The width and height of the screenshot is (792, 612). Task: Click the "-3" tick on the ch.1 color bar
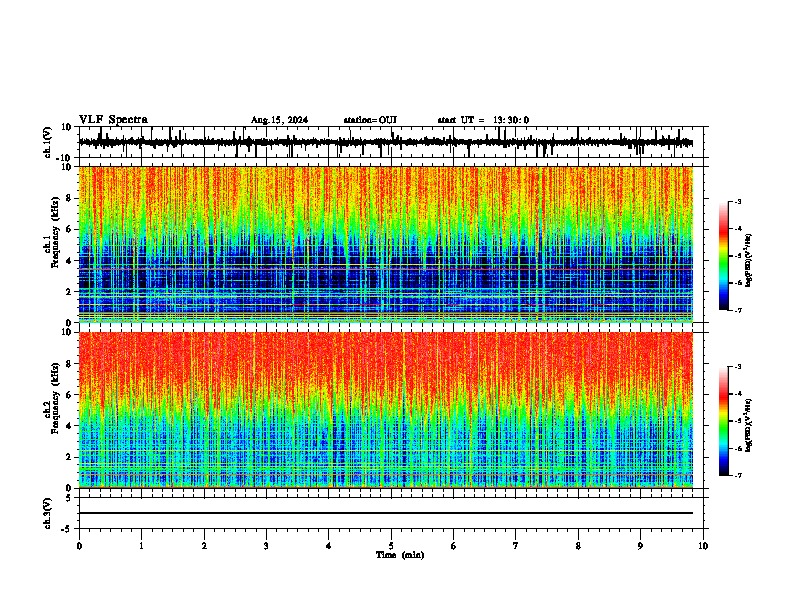(x=738, y=202)
